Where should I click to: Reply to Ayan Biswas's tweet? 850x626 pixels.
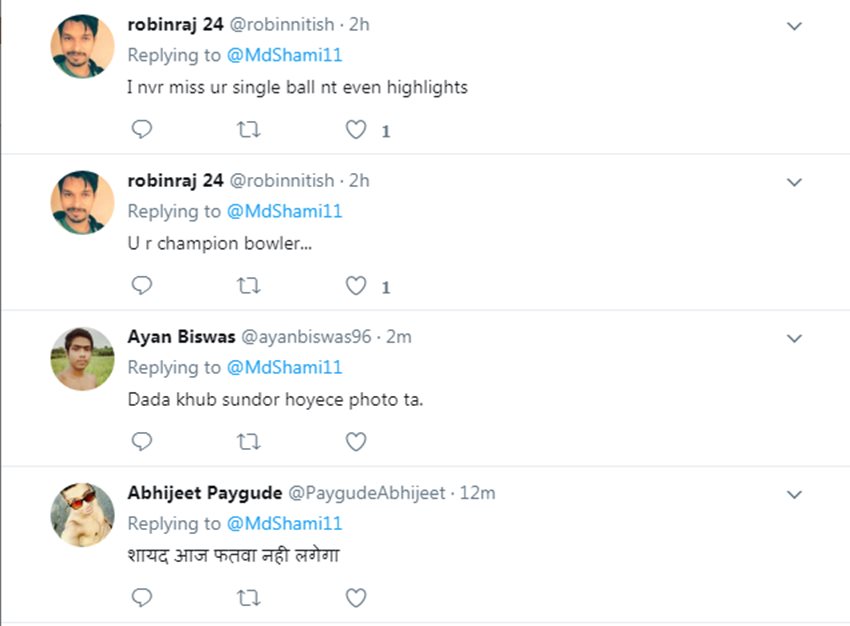click(x=142, y=441)
